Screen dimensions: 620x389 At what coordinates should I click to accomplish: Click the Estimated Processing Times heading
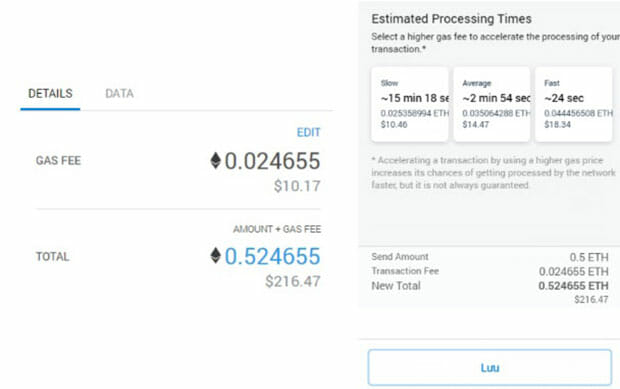(x=451, y=19)
